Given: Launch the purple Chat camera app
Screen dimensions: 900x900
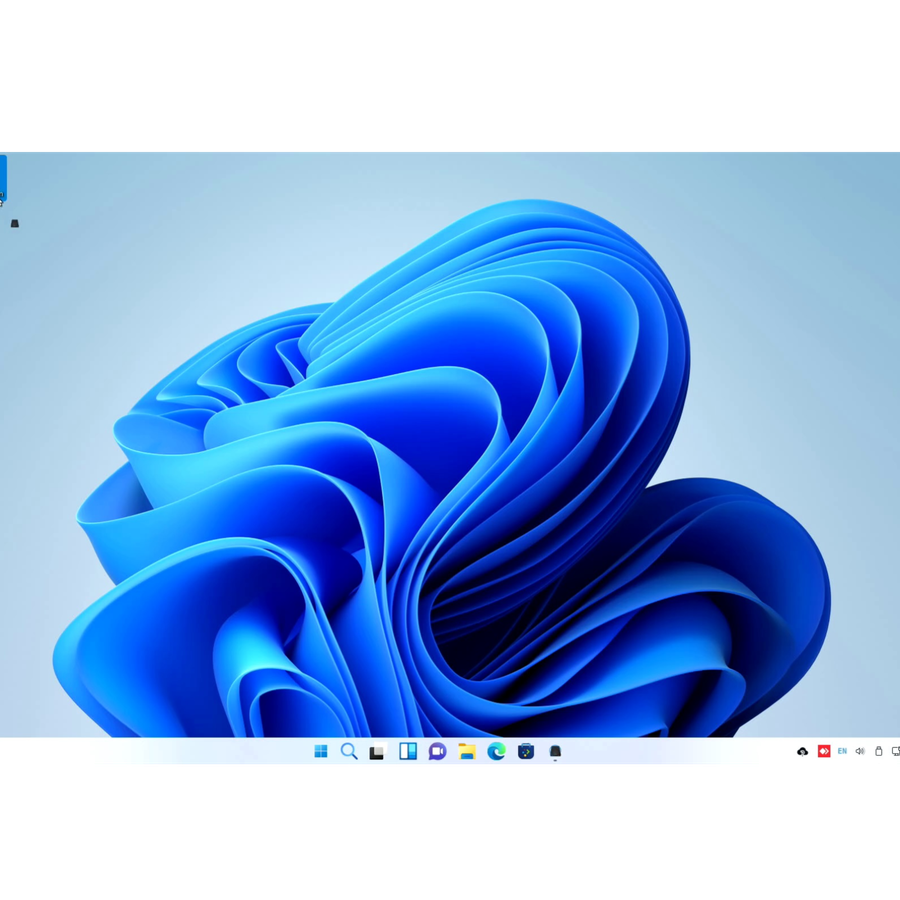Looking at the screenshot, I should click(437, 751).
